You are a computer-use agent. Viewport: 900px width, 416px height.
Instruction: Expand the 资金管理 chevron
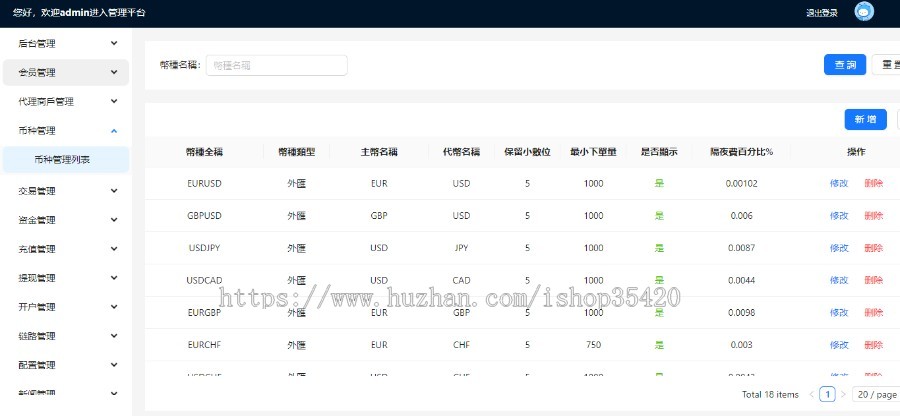click(114, 220)
